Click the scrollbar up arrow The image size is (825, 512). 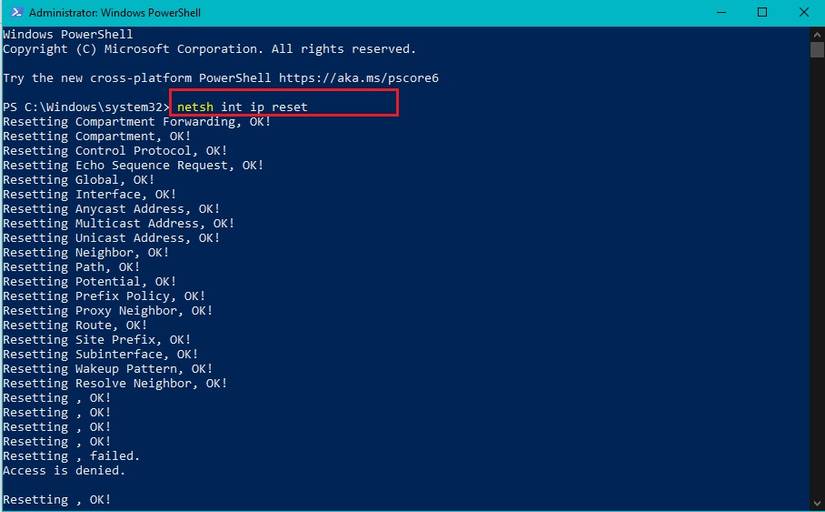817,34
